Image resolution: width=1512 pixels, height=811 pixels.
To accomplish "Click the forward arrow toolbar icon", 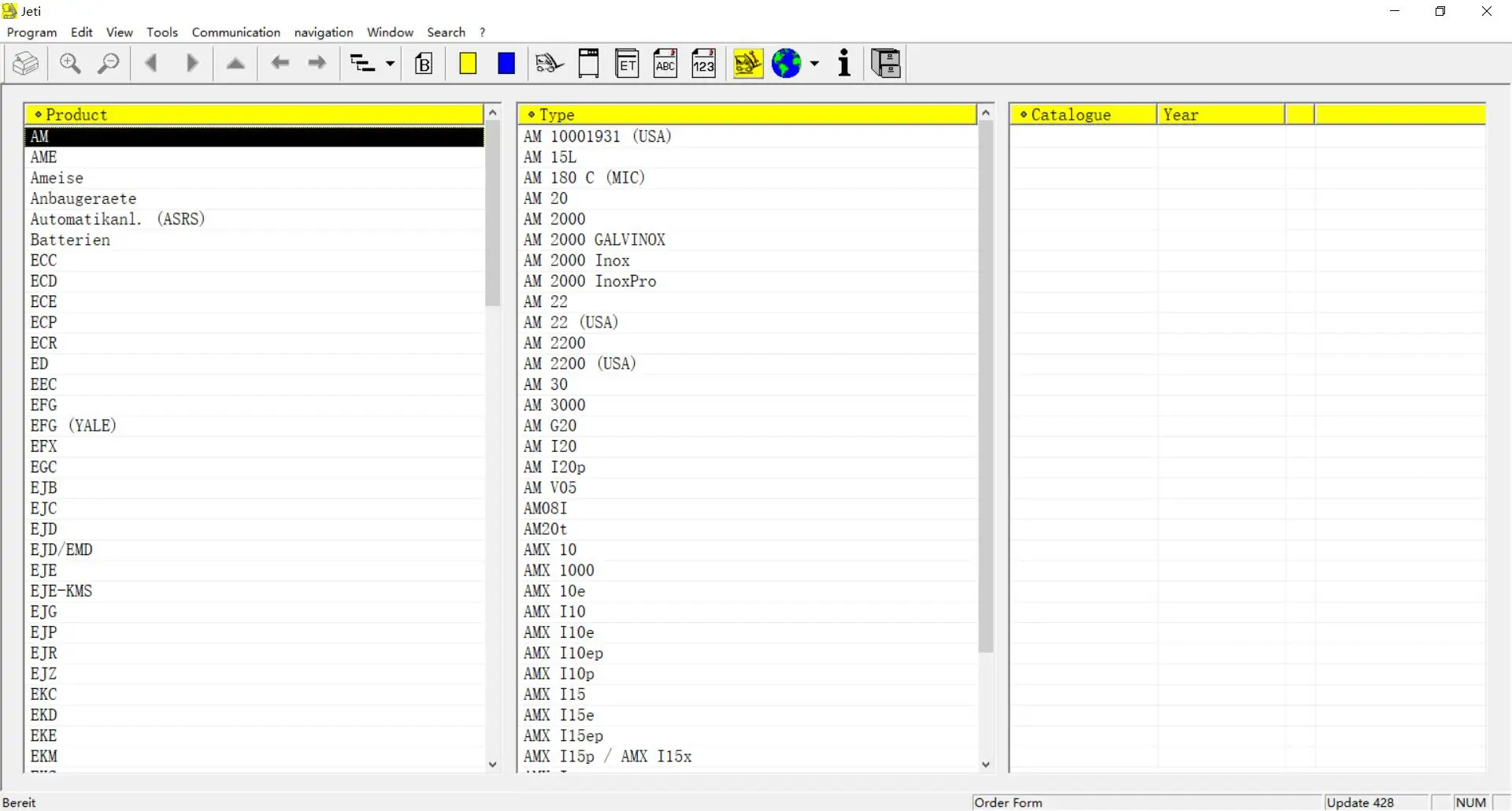I will [x=317, y=63].
